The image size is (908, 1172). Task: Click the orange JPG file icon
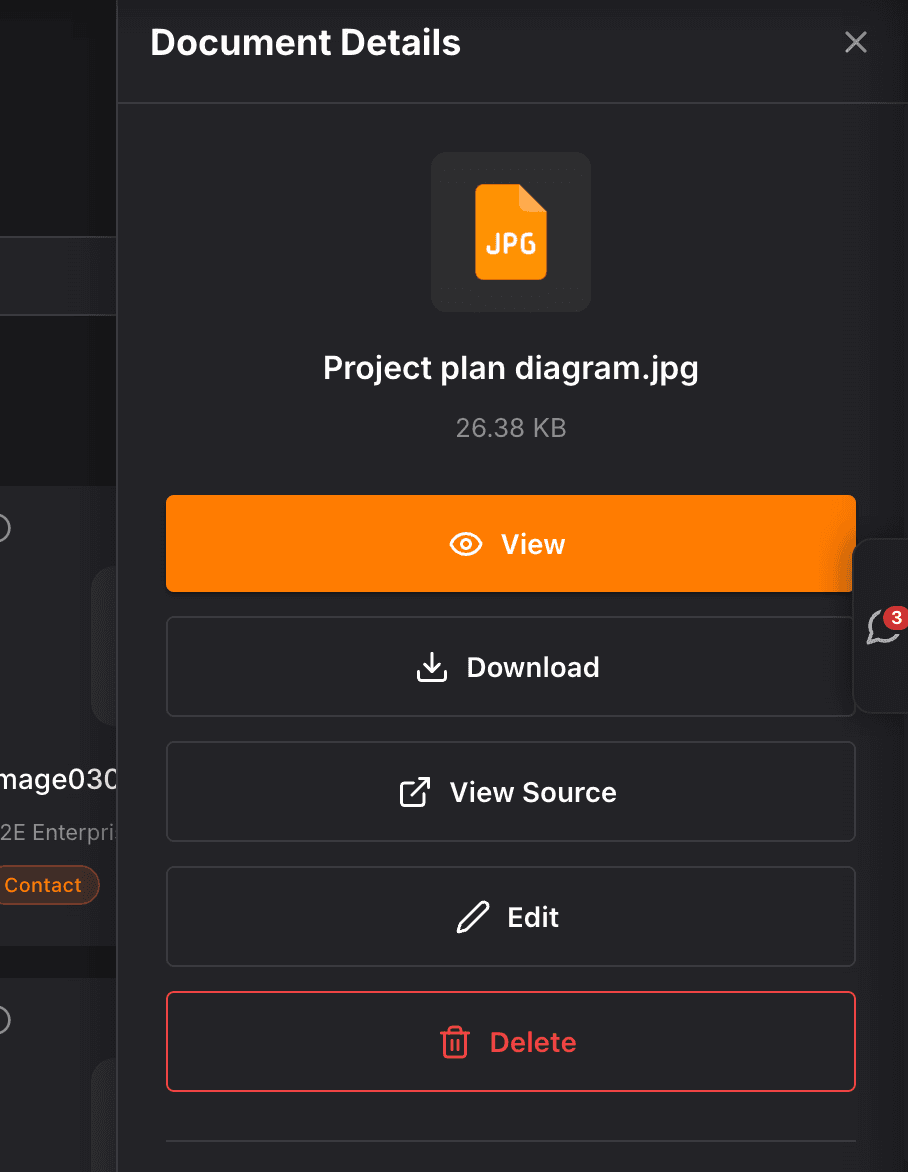[x=510, y=232]
